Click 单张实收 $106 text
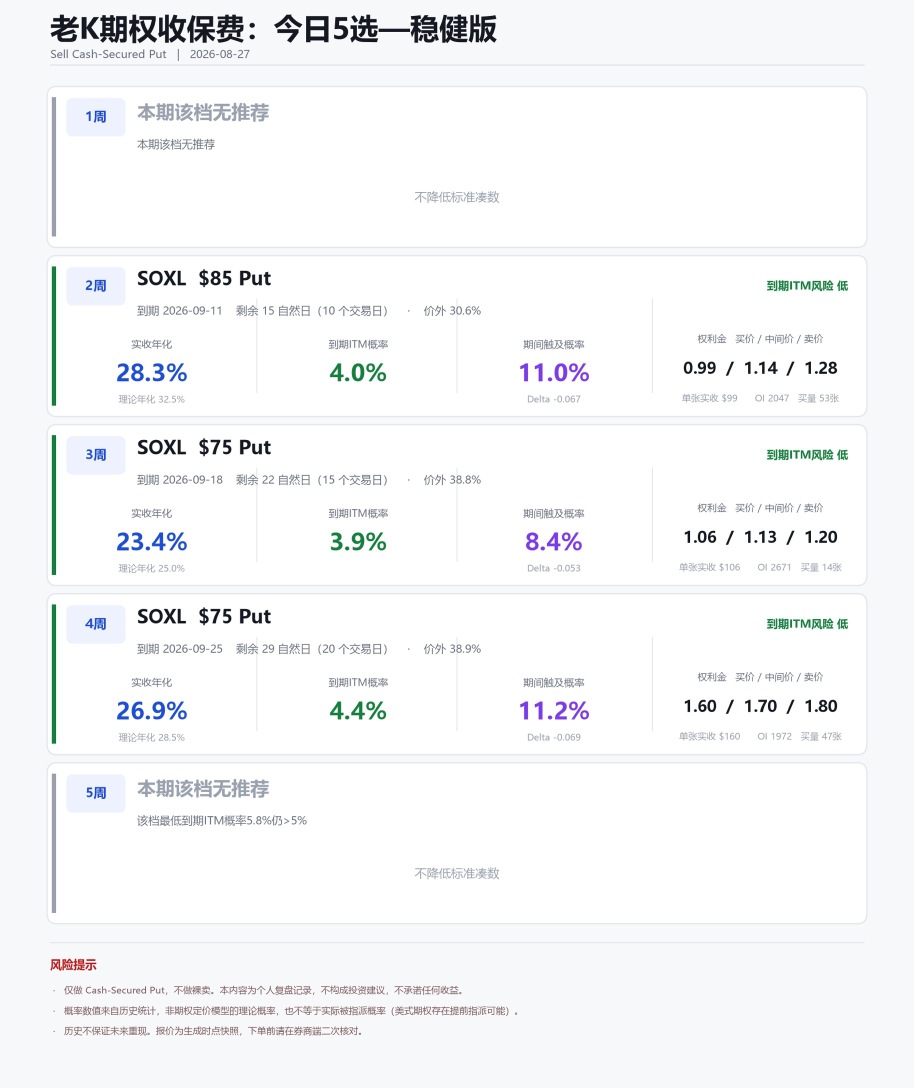 (x=709, y=568)
